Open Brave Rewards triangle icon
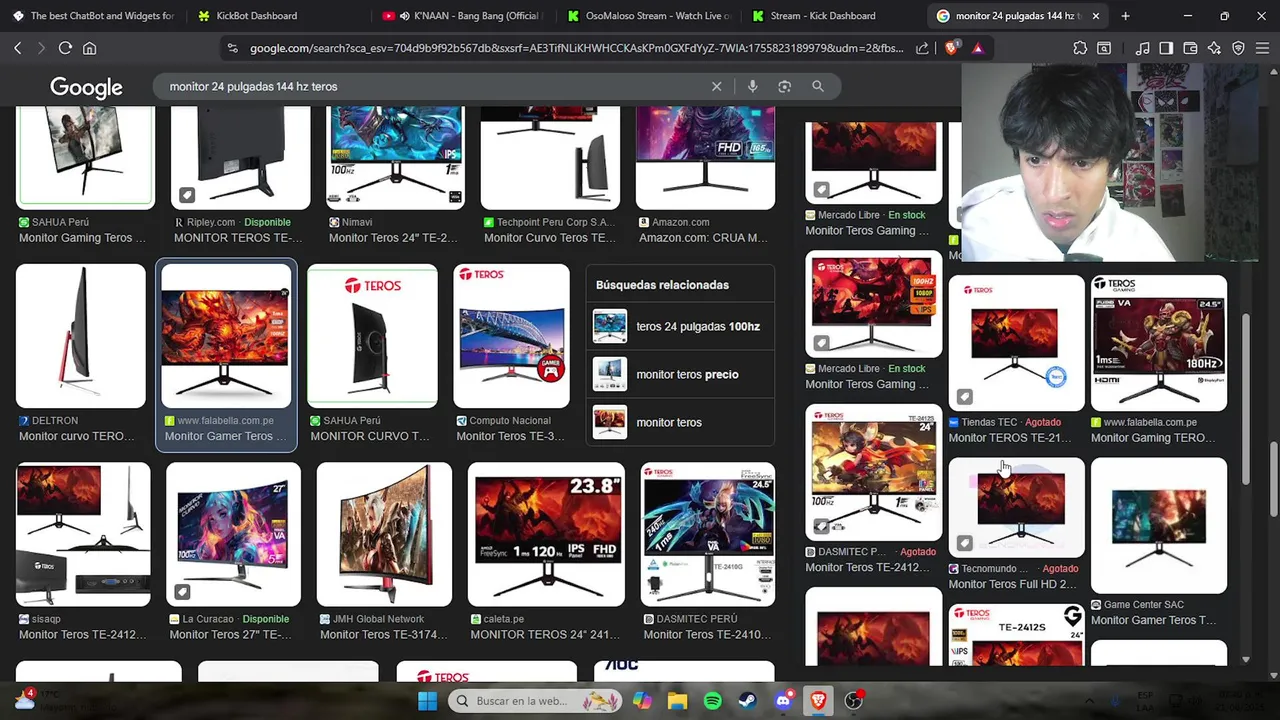1280x720 pixels. point(977,48)
